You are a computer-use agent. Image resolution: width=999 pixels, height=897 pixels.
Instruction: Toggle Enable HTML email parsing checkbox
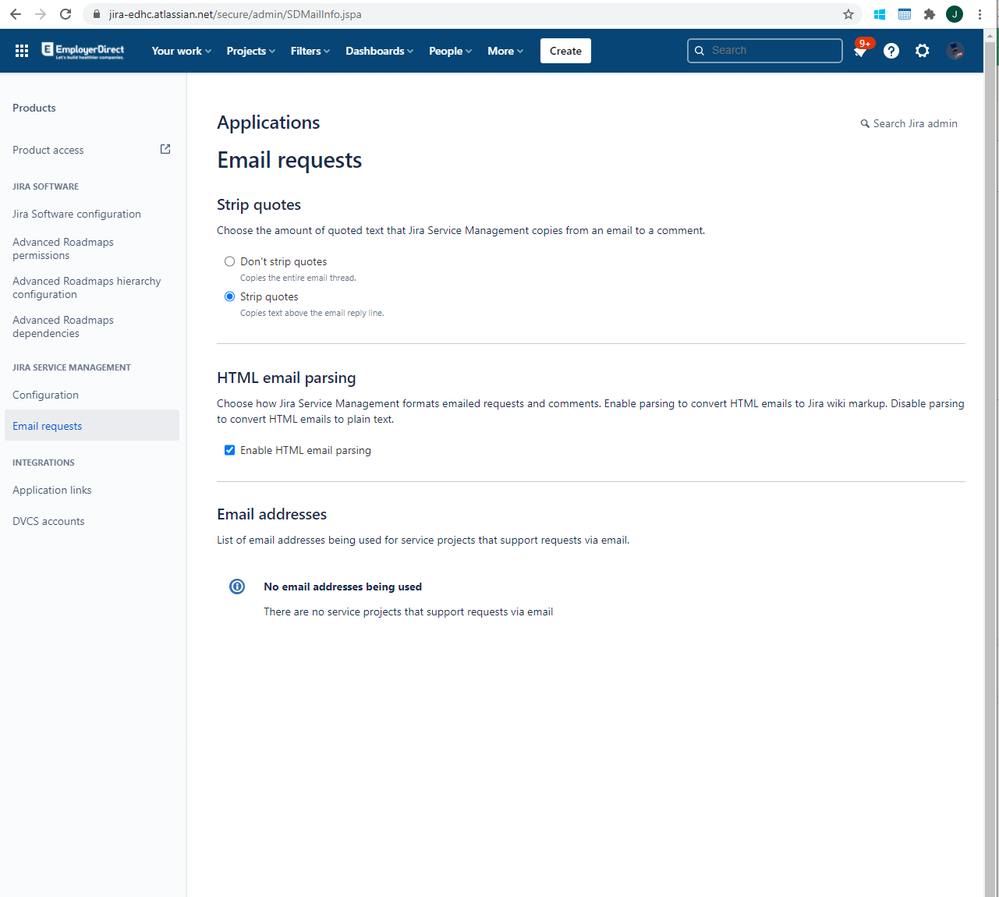tap(229, 450)
